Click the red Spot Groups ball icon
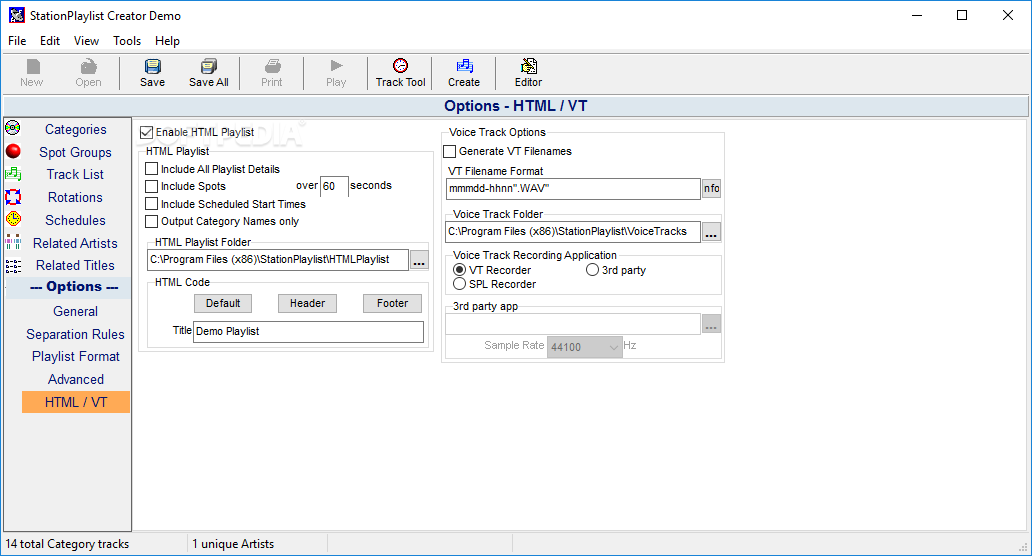The width and height of the screenshot is (1032, 556). tap(13, 151)
